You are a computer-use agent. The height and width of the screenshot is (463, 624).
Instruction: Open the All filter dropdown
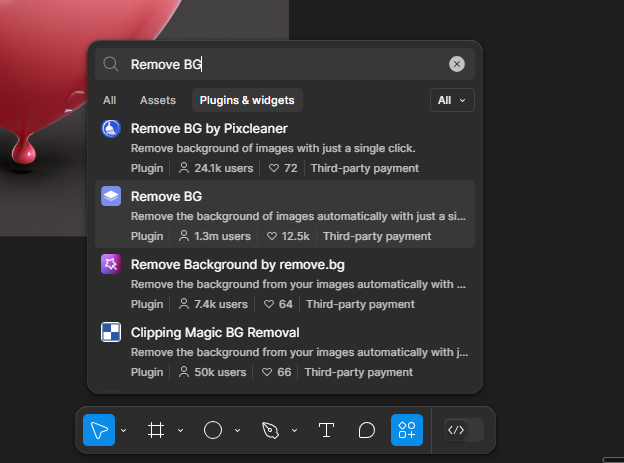click(x=452, y=100)
